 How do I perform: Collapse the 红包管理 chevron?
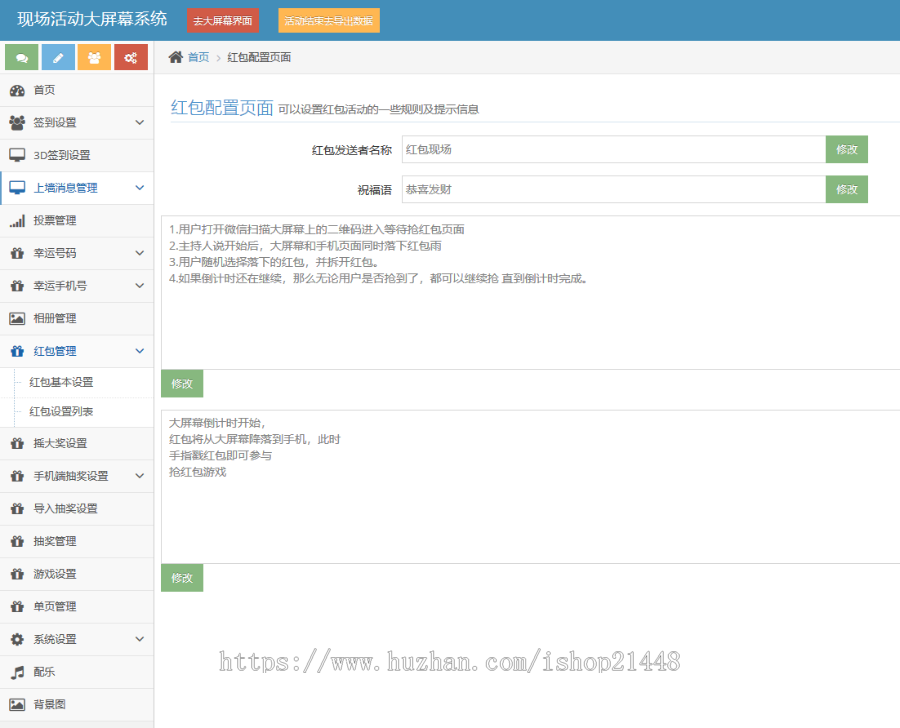click(139, 351)
